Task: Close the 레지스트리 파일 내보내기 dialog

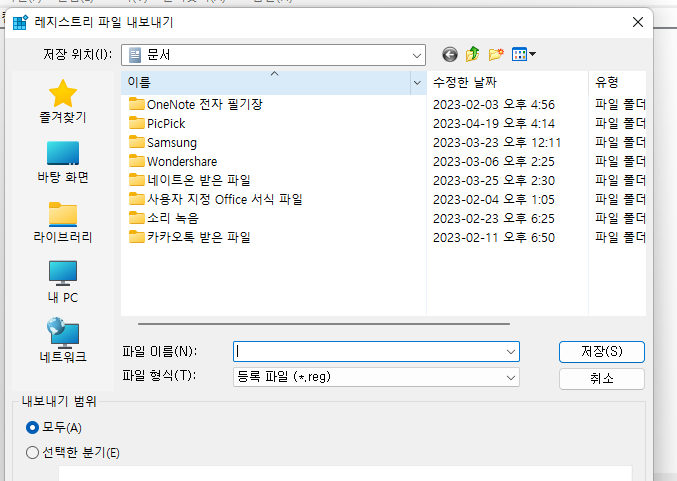Action: click(638, 22)
